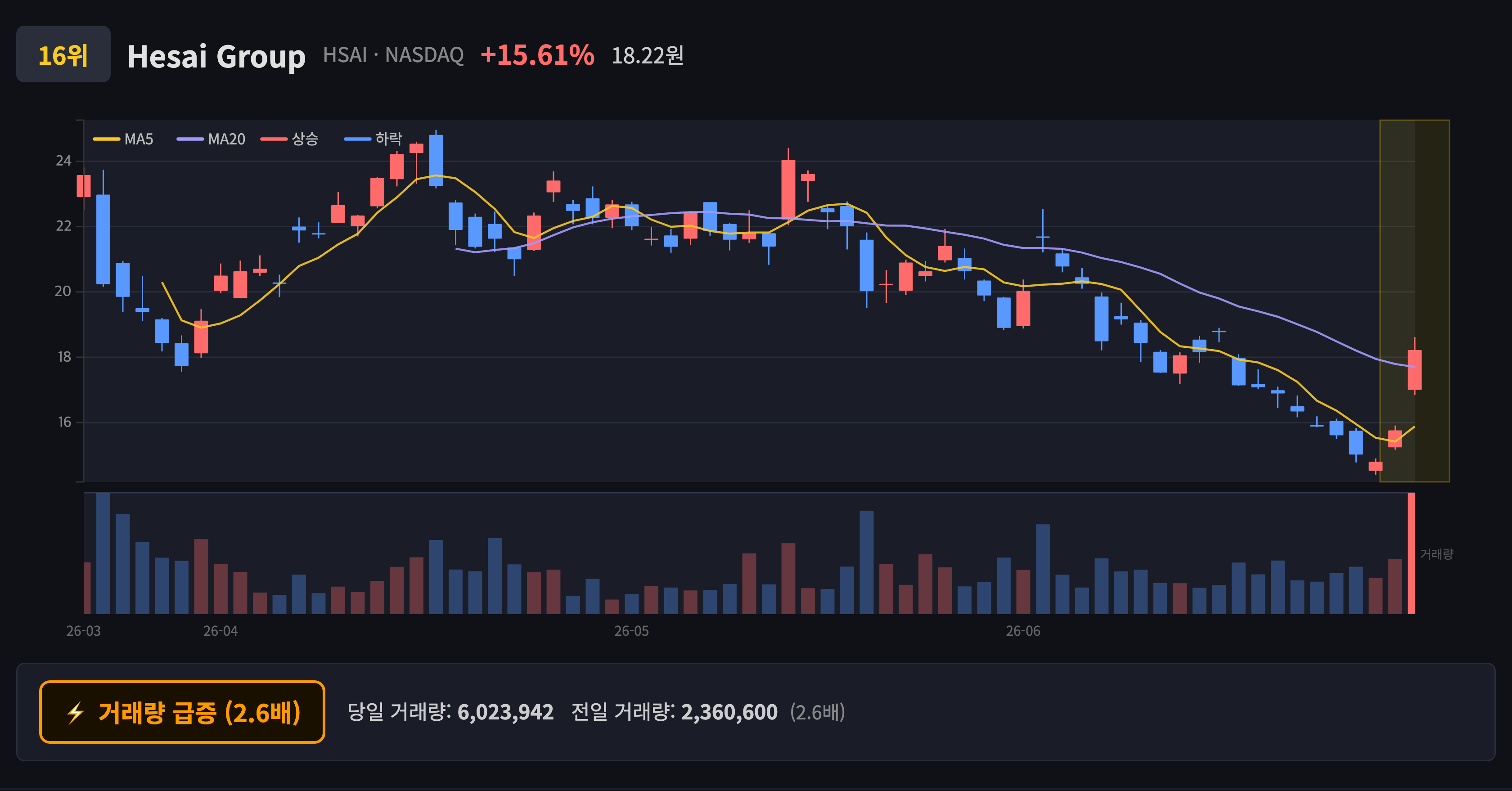Click the yellow MA5 legend line swatch
The height and width of the screenshot is (791, 1512).
click(106, 139)
